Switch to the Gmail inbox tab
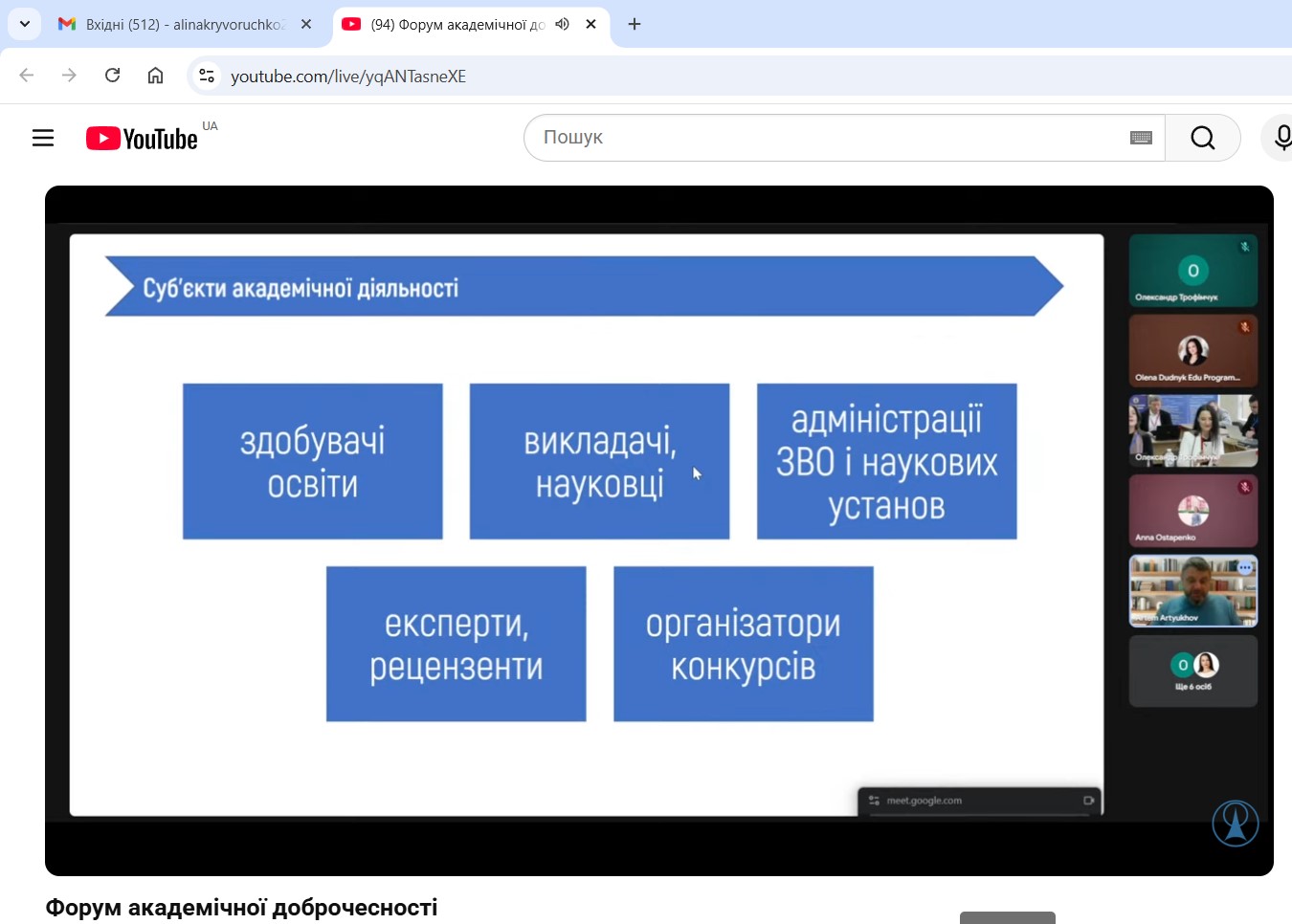The image size is (1292, 924). point(172,24)
